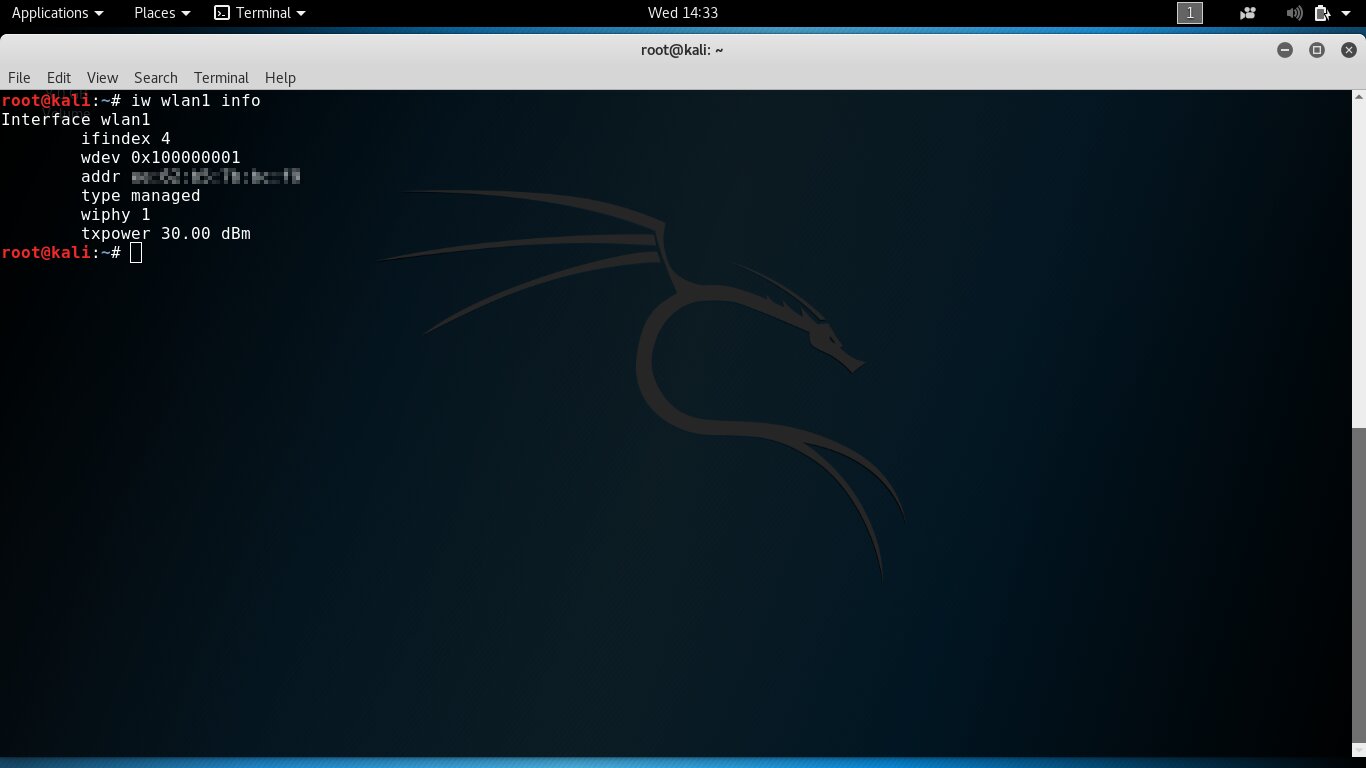This screenshot has height=768, width=1366.
Task: Click the screen recorder camera icon
Action: pos(1247,13)
